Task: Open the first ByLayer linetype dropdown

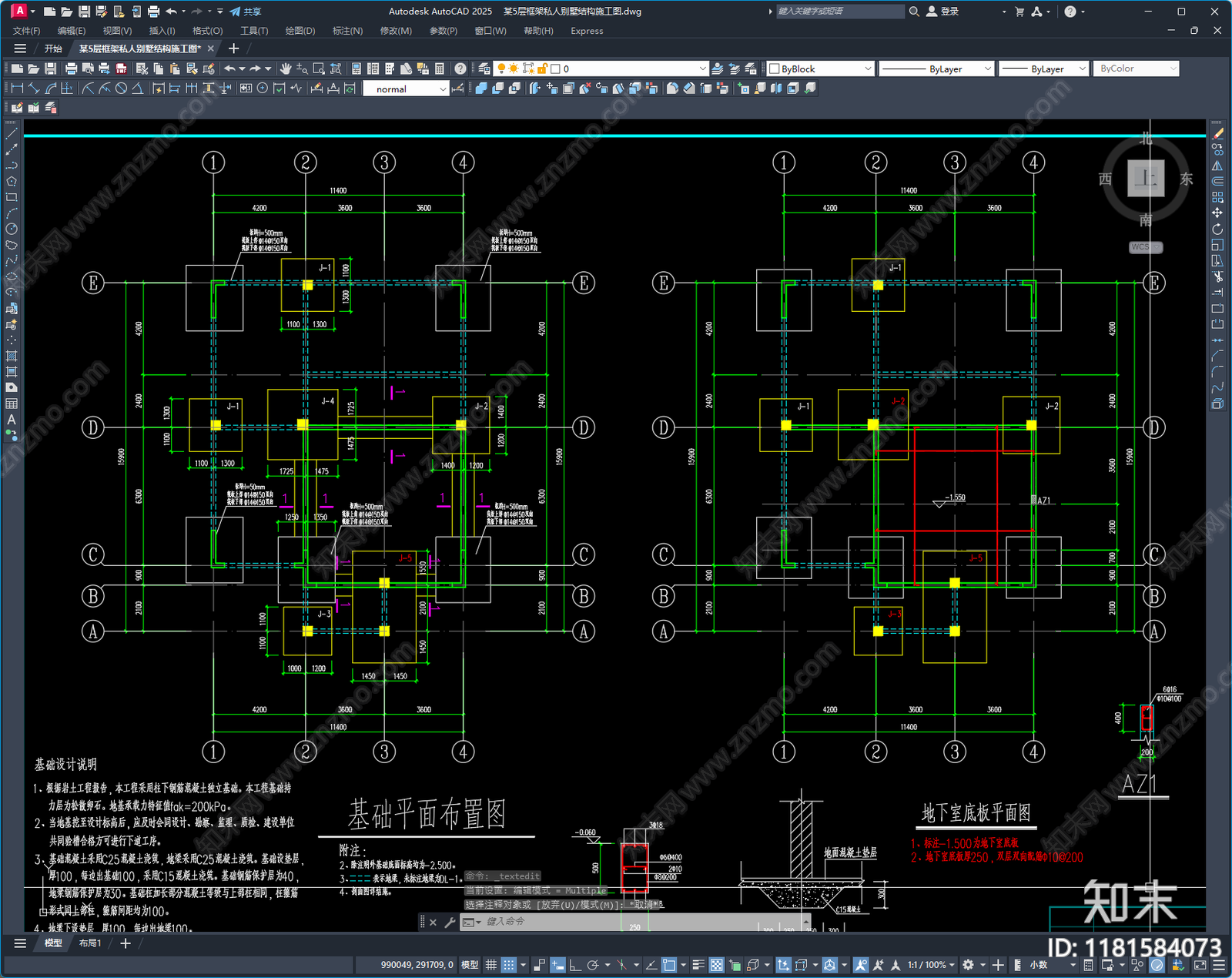Action: pyautogui.click(x=988, y=69)
